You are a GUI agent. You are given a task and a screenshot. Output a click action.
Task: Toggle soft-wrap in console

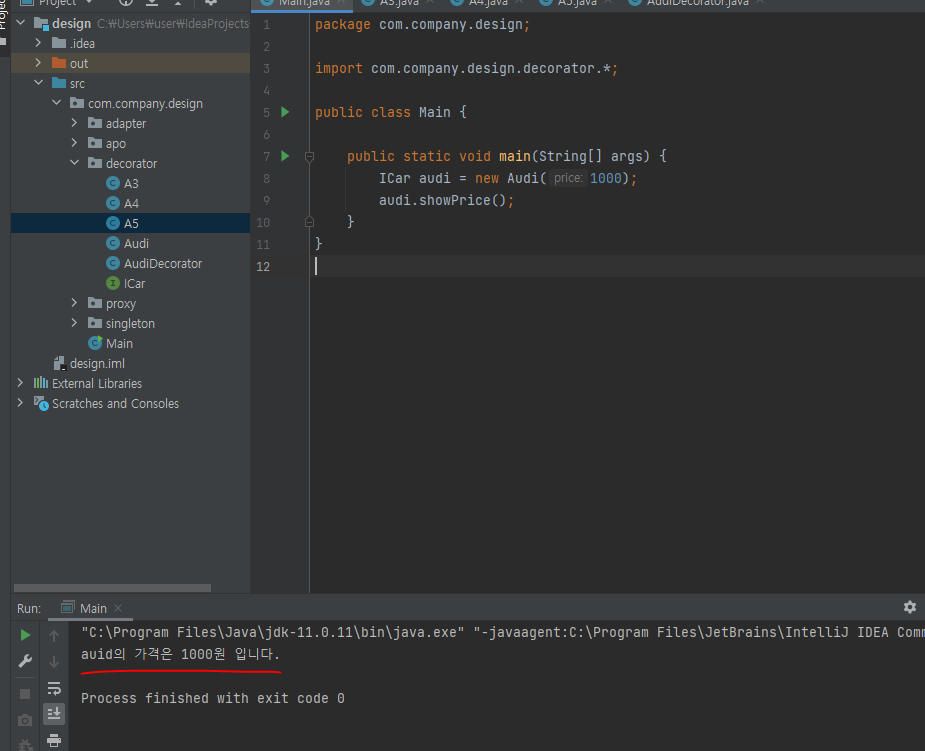tap(54, 688)
